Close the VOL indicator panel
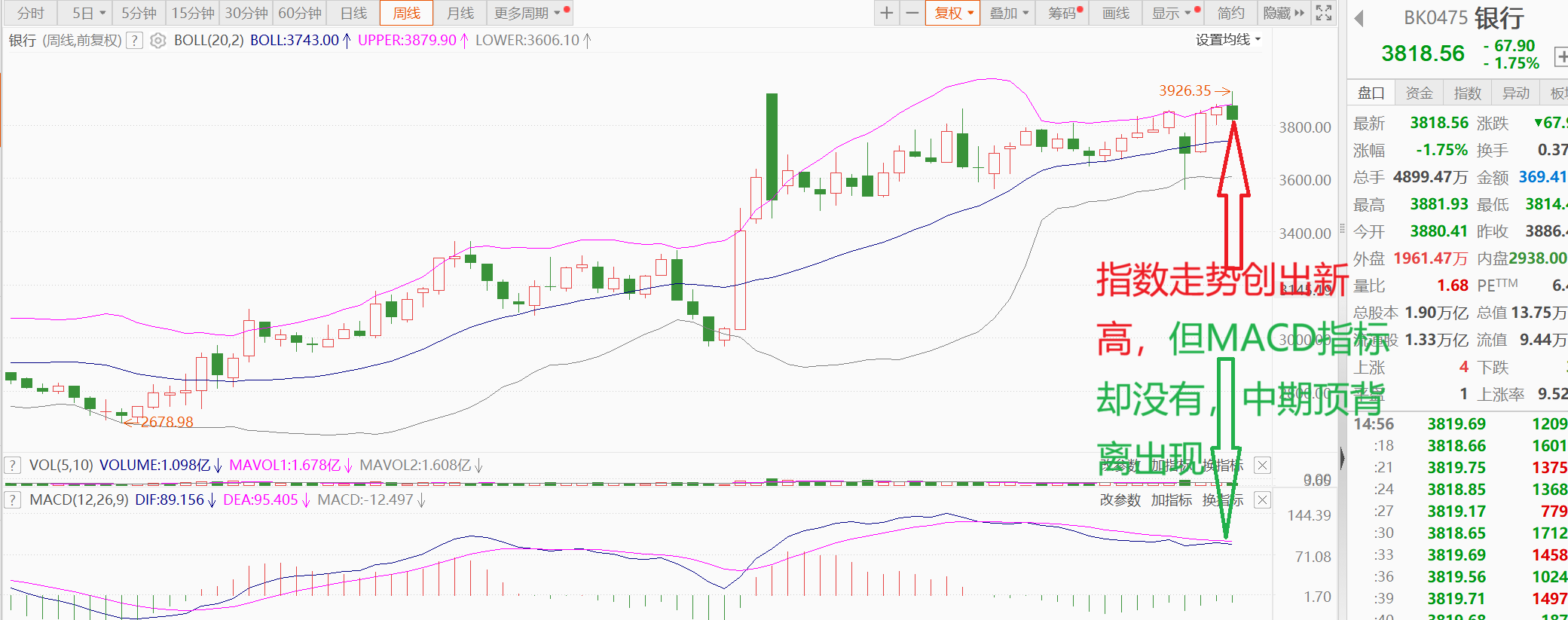 pos(1262,466)
